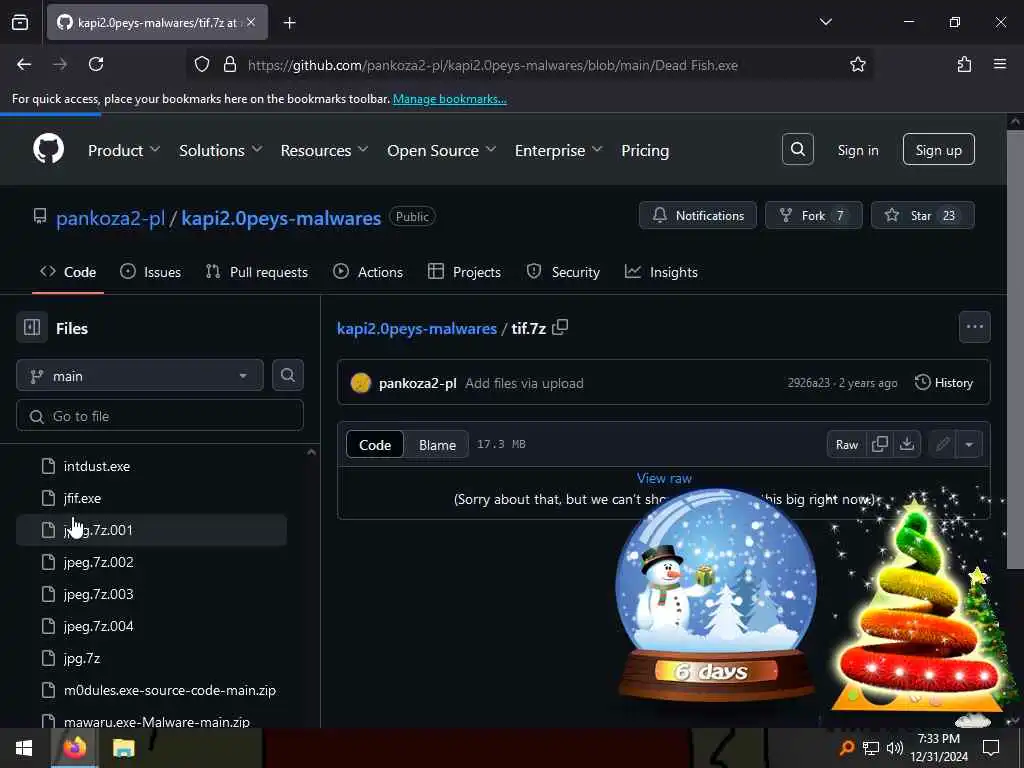Viewport: 1024px width, 768px height.
Task: Click the Manage bookmarks link
Action: click(x=449, y=99)
